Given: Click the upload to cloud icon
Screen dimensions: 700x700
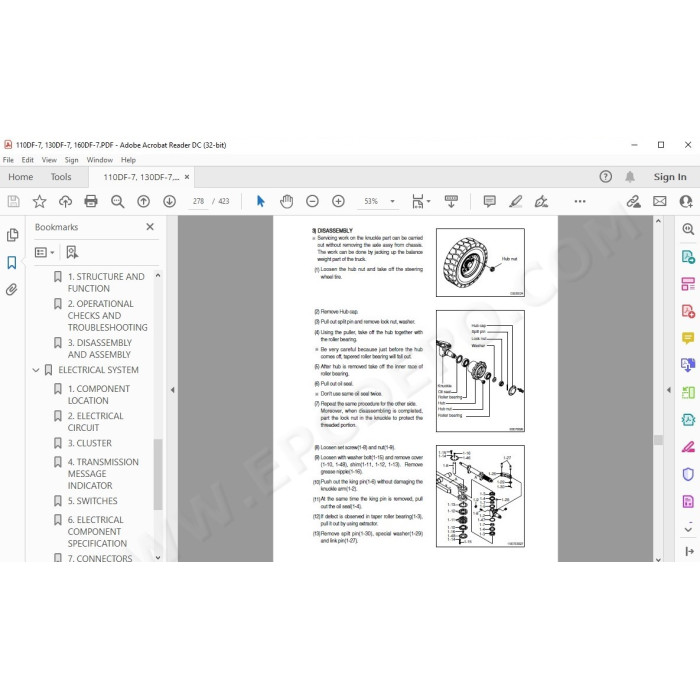Looking at the screenshot, I should click(x=65, y=201).
